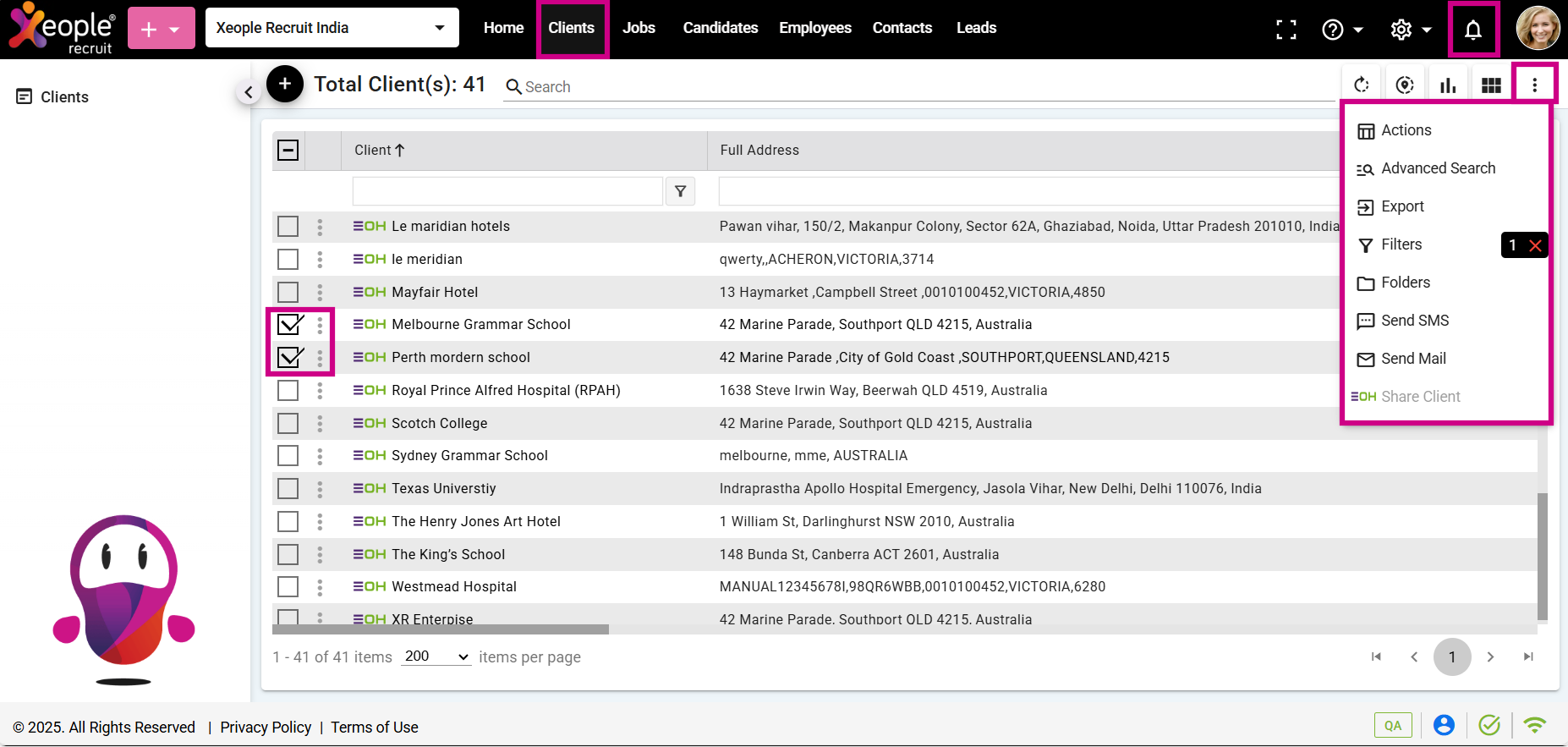Open the bar chart view icon
Image resolution: width=1568 pixels, height=747 pixels.
point(1448,85)
